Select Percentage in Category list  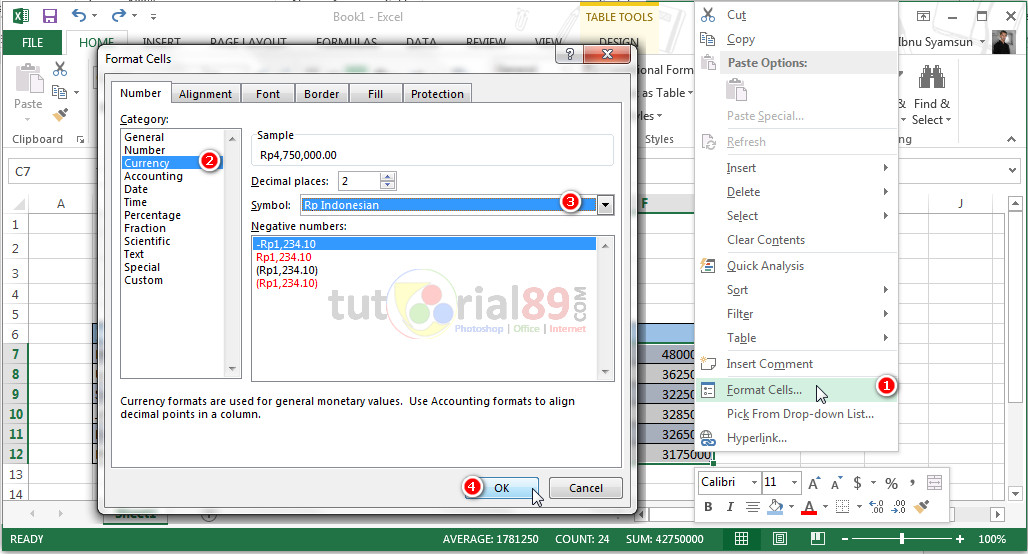pyautogui.click(x=152, y=215)
